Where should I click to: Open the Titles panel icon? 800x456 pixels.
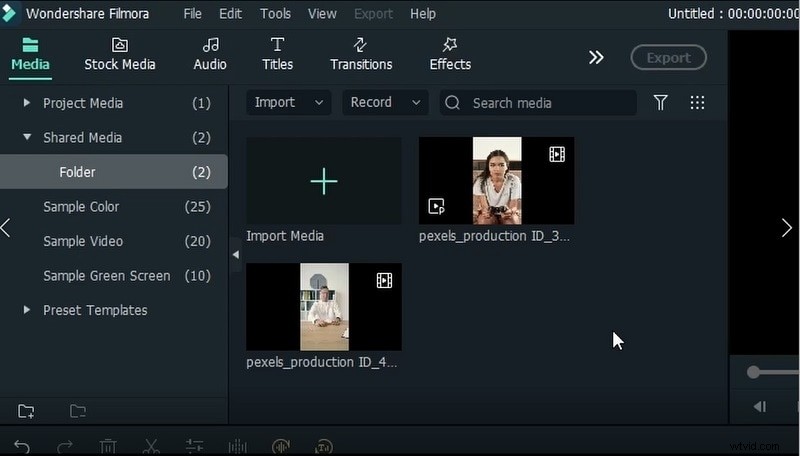coord(277,45)
